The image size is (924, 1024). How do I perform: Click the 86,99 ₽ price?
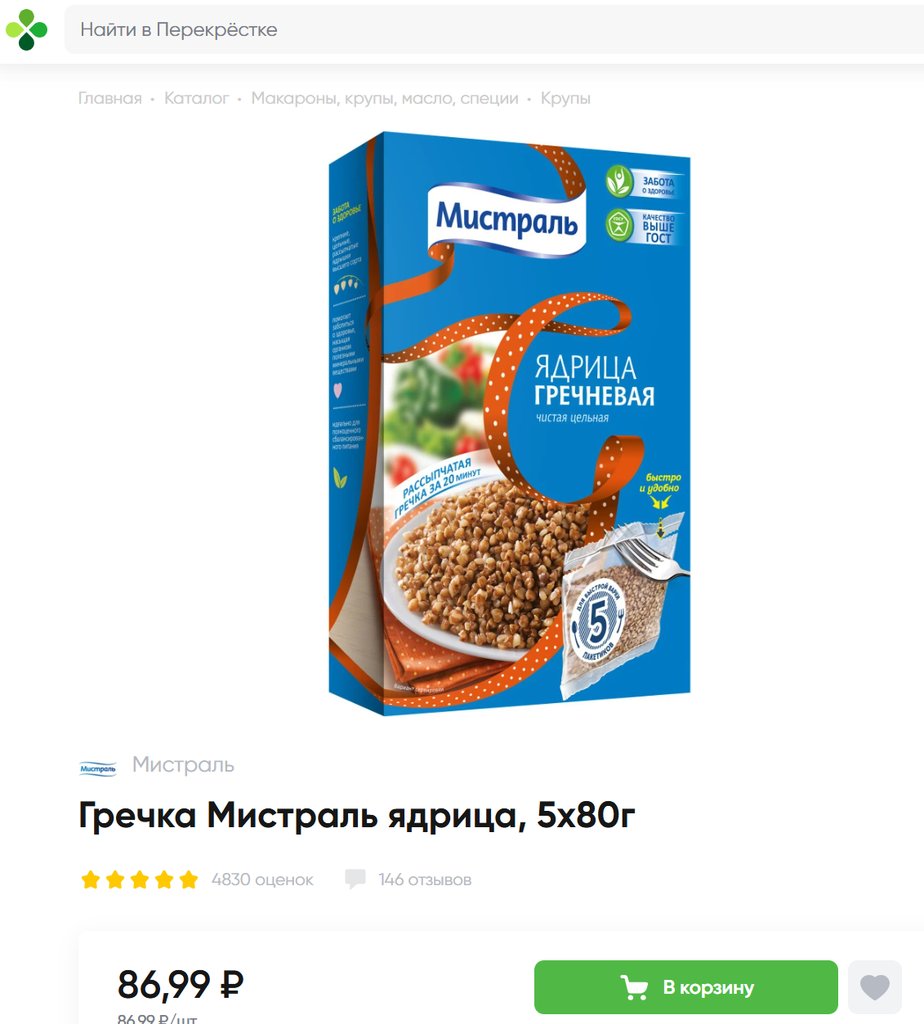[x=180, y=984]
